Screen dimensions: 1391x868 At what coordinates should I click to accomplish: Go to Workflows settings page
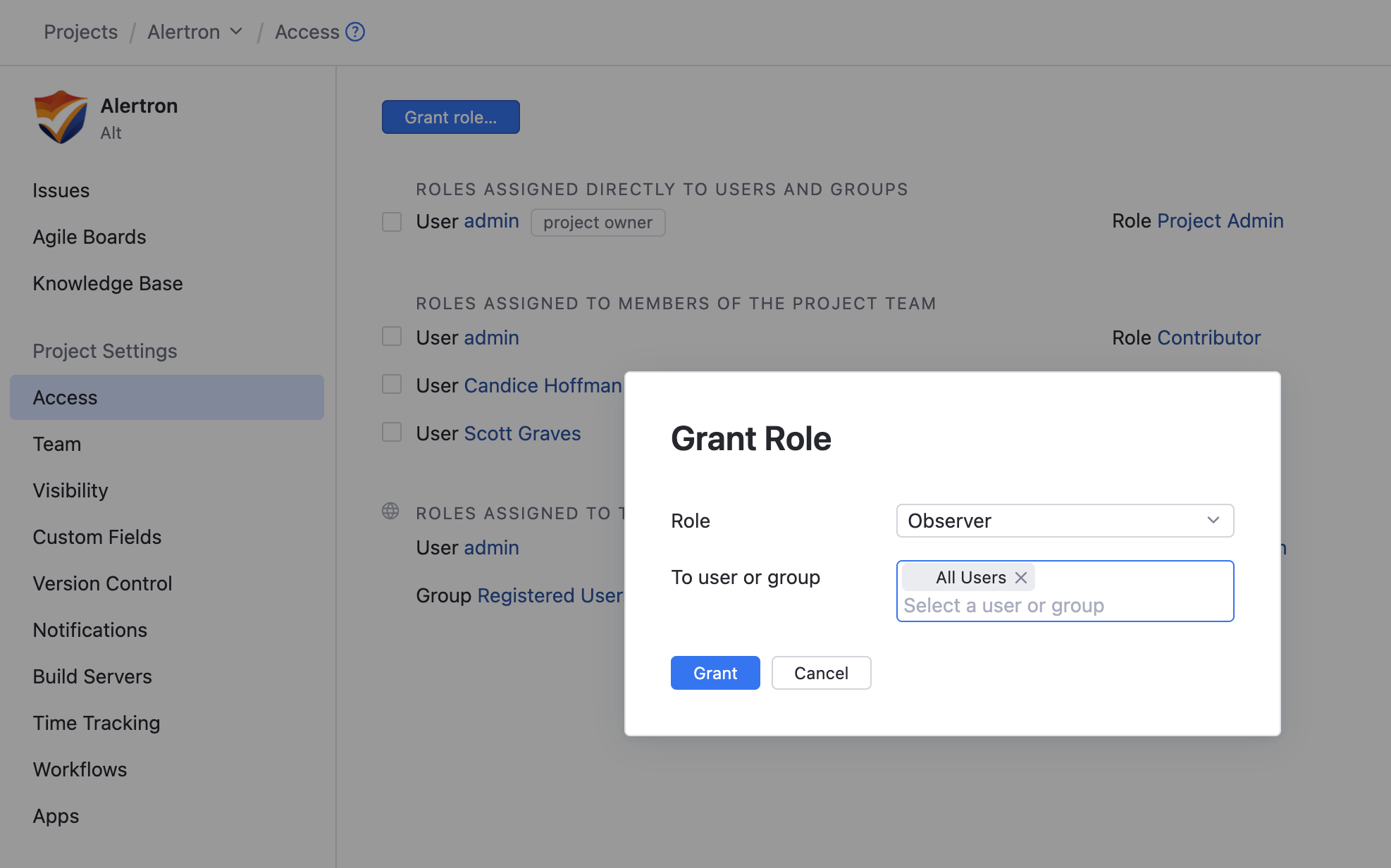(80, 769)
